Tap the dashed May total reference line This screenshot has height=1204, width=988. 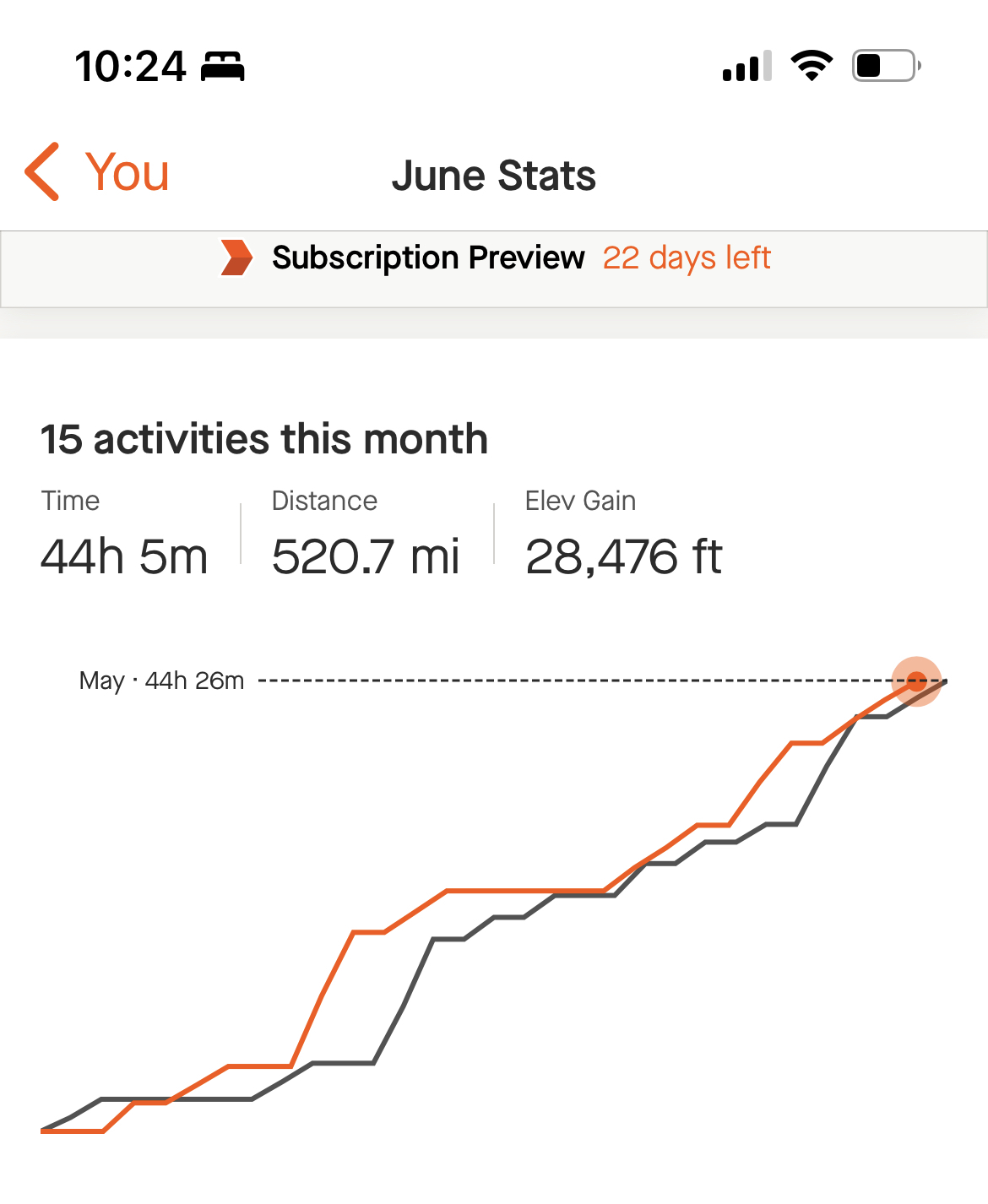click(574, 681)
